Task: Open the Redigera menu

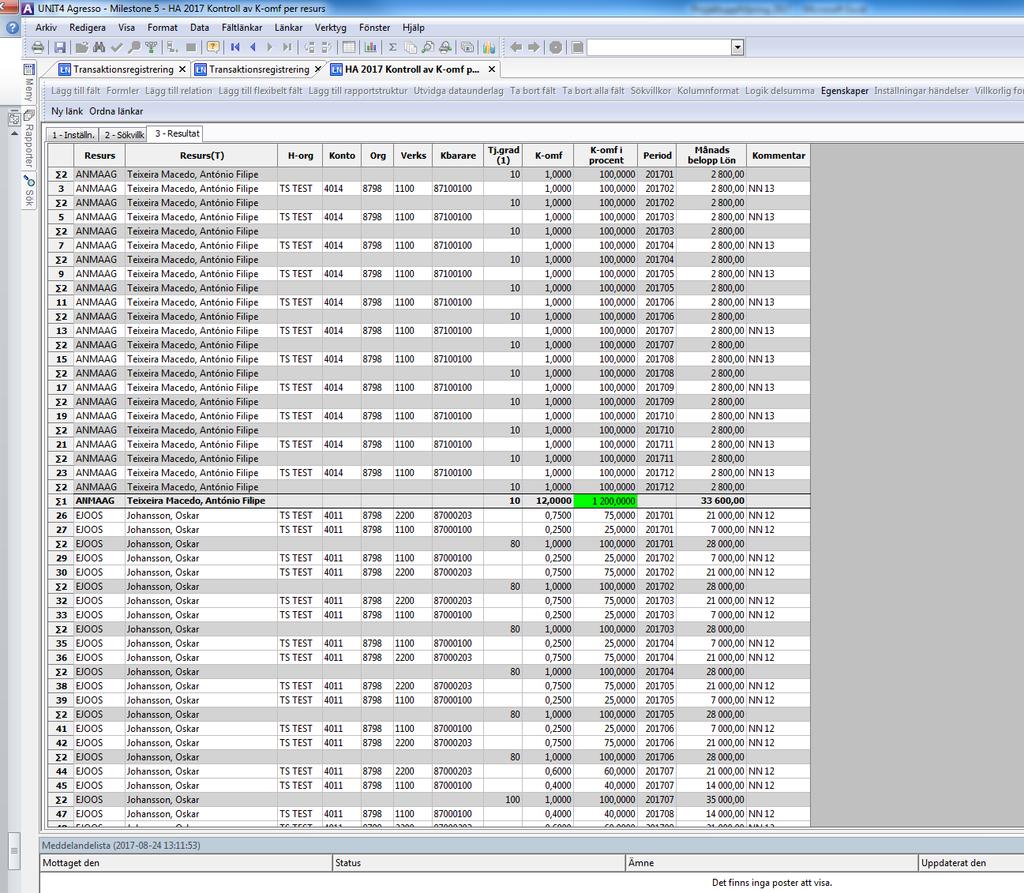Action: [x=88, y=27]
